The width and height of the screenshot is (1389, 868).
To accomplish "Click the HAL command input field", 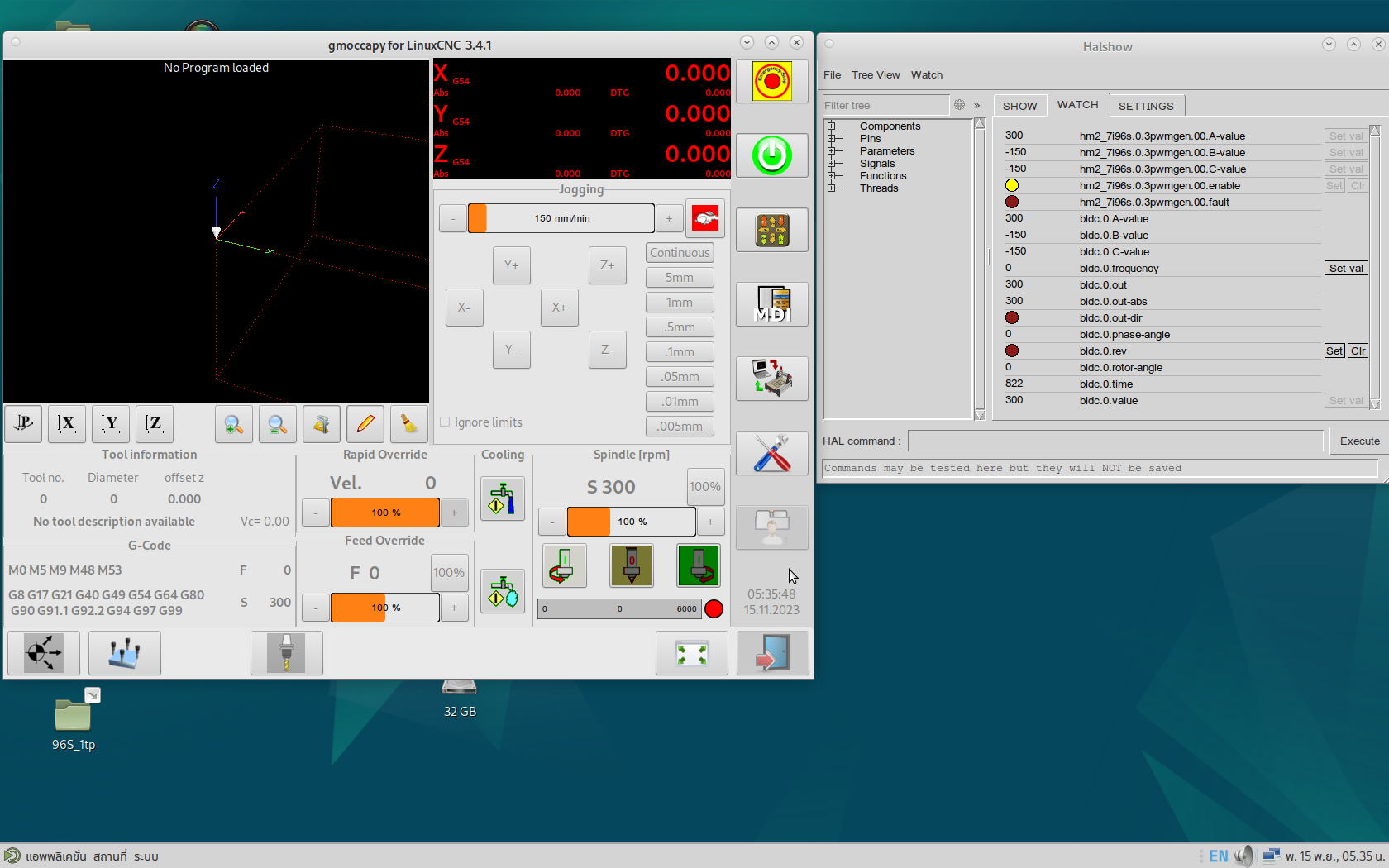I will (1115, 441).
